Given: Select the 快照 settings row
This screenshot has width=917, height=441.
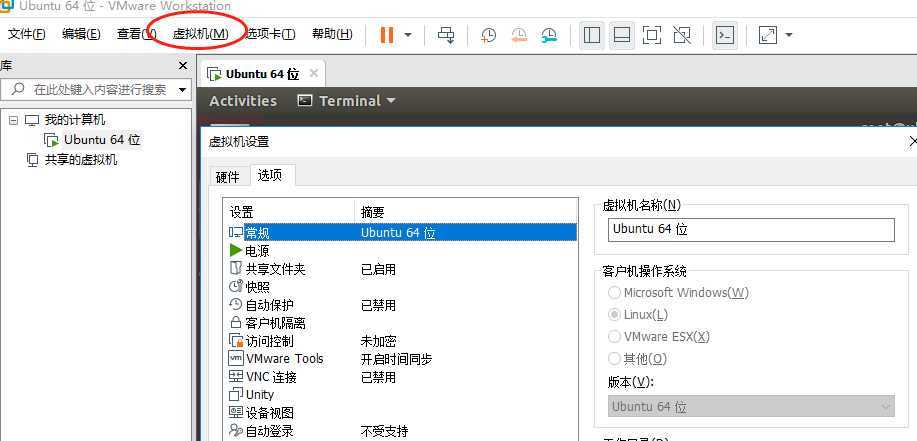Looking at the screenshot, I should tap(402, 287).
